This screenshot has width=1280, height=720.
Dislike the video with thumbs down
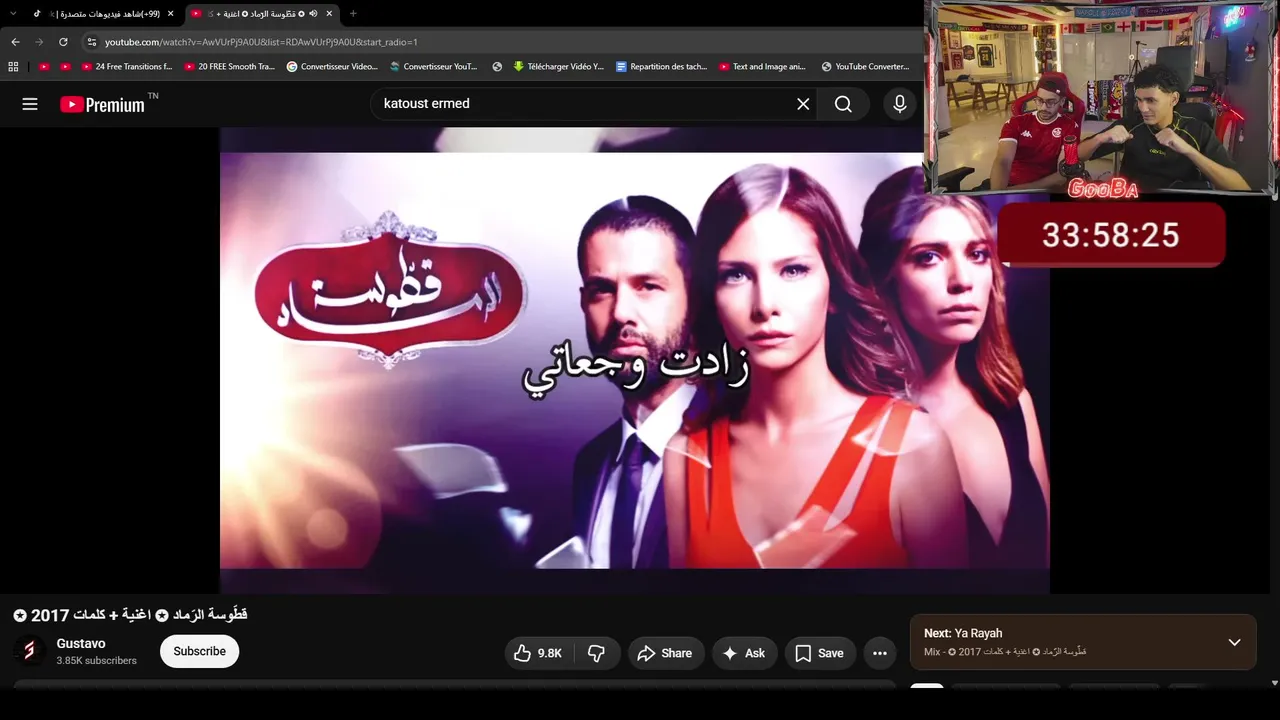point(596,653)
